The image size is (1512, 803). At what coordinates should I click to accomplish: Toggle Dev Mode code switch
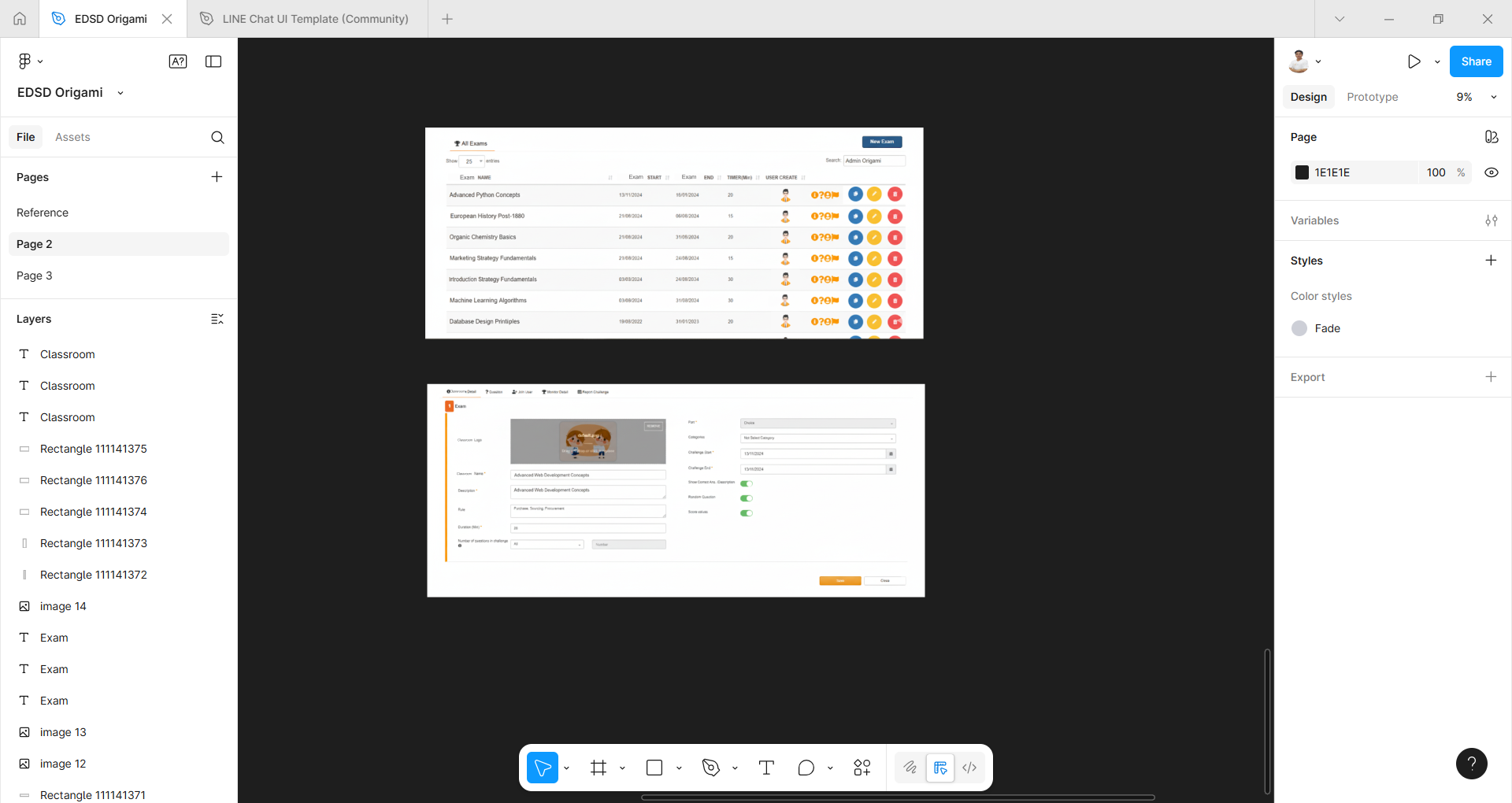tap(969, 768)
